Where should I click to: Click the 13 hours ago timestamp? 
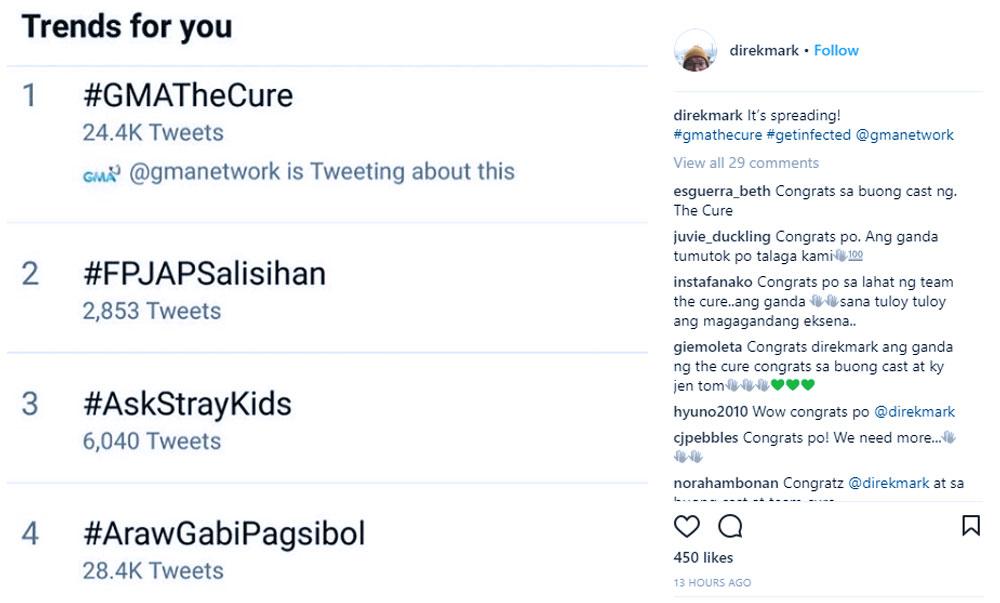coord(712,582)
